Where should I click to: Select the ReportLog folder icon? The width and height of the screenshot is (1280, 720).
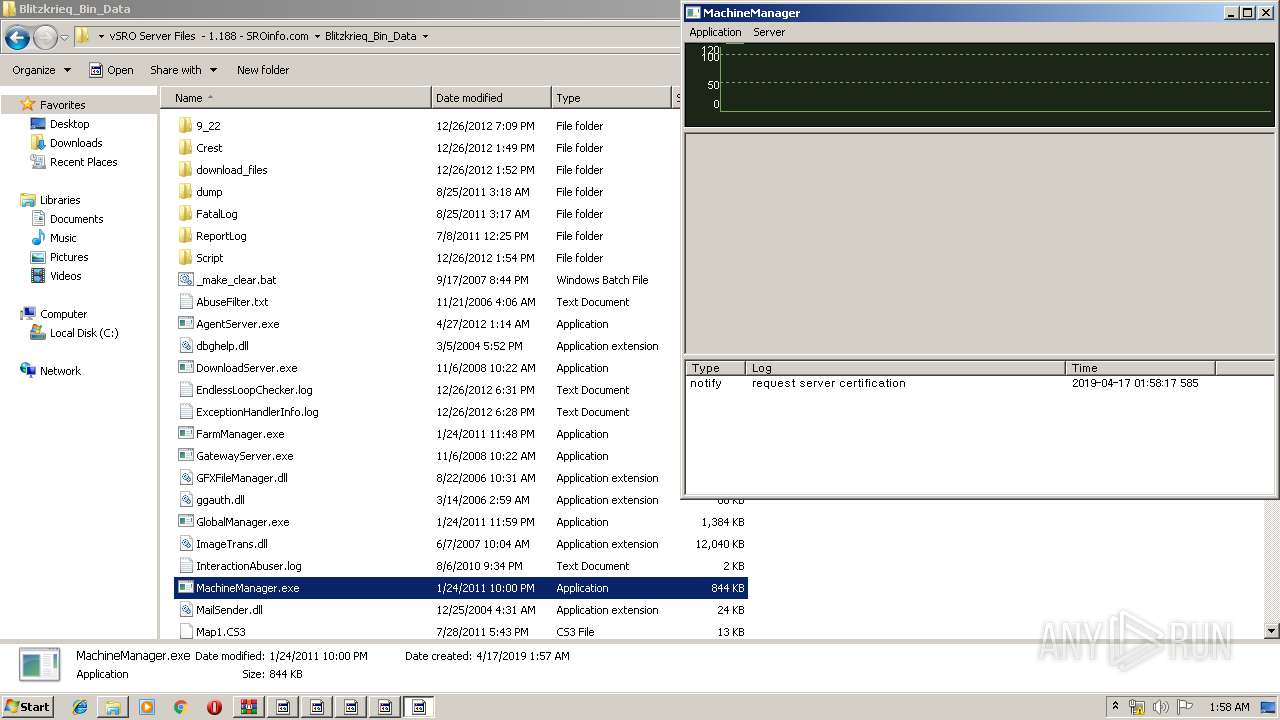click(185, 236)
